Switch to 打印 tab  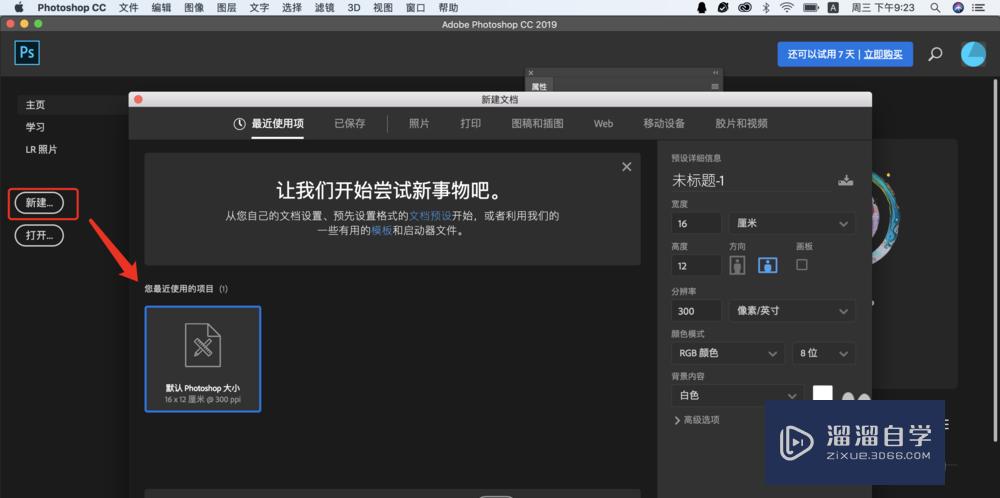[x=471, y=124]
